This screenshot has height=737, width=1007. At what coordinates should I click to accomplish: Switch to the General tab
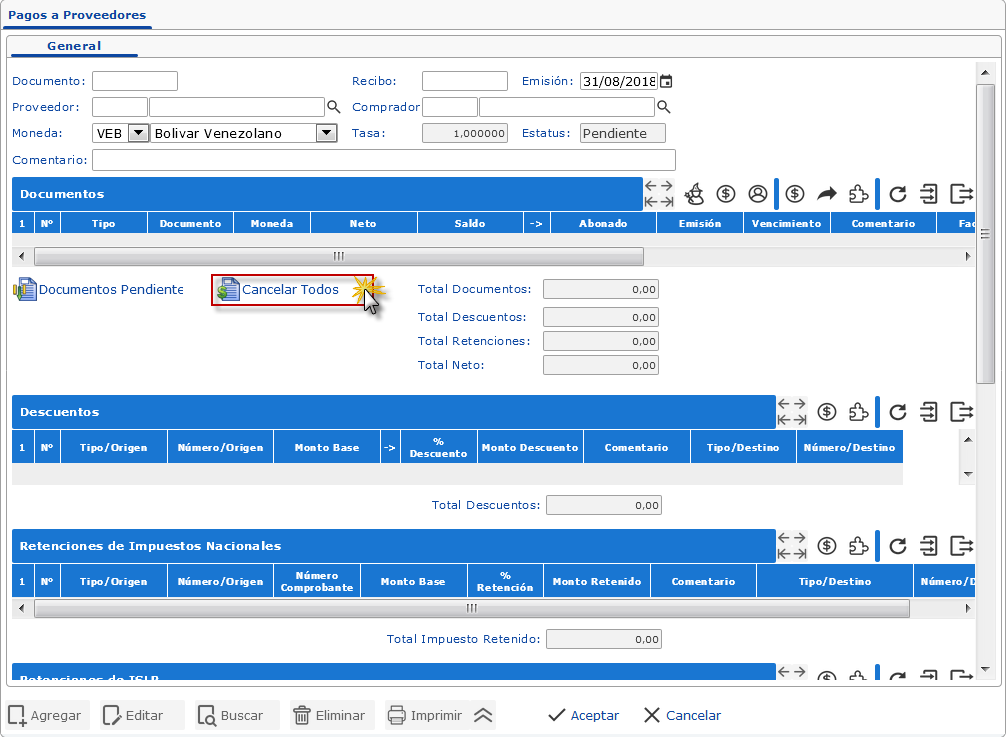(x=74, y=46)
